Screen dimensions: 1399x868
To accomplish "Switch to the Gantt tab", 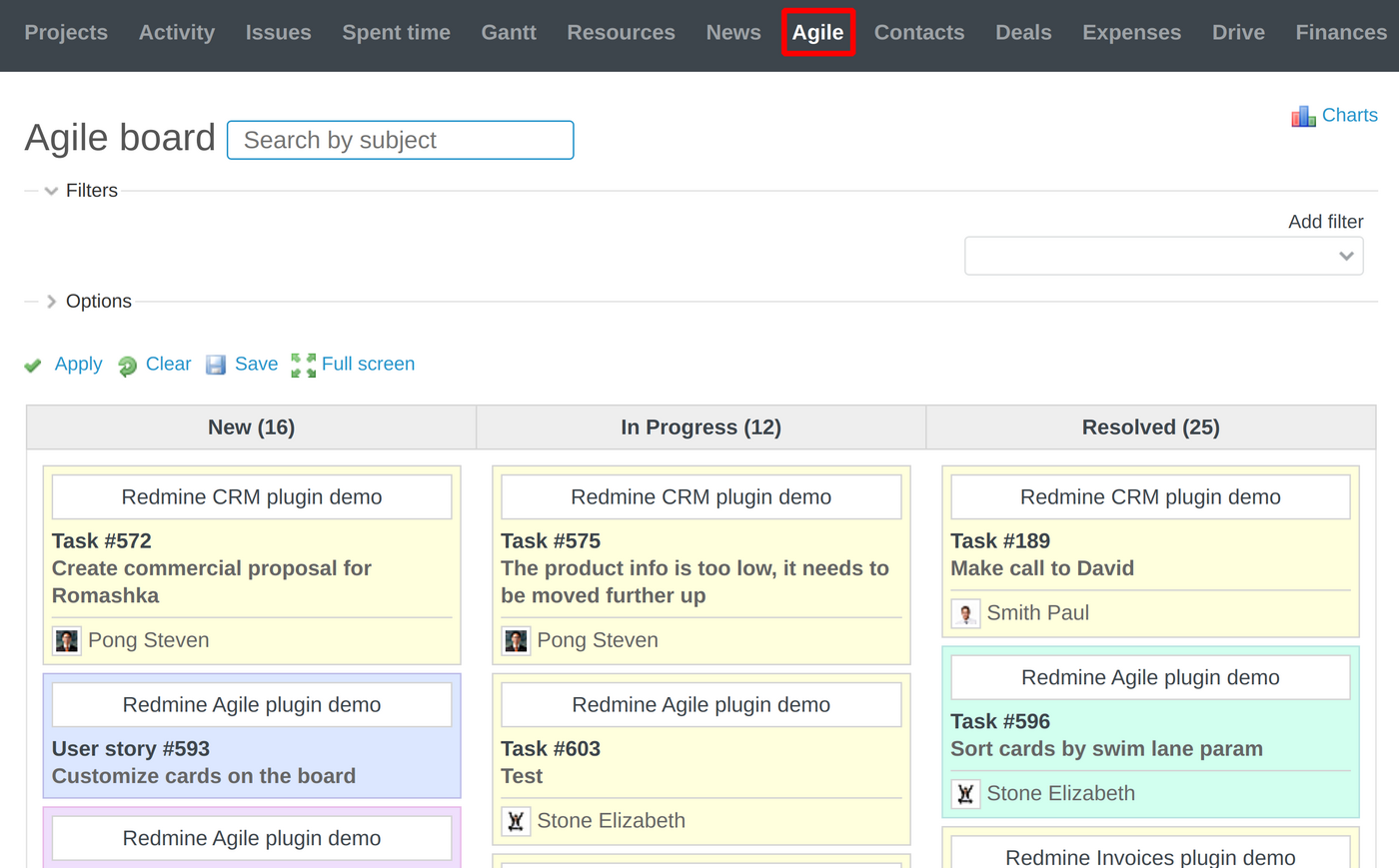I will (x=509, y=32).
